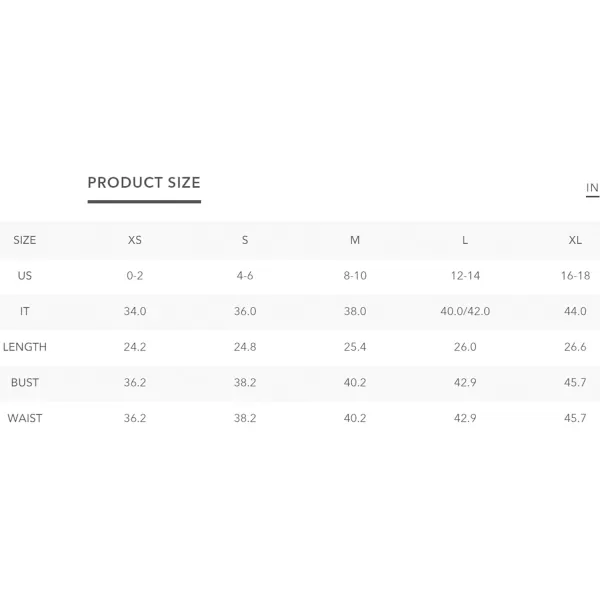Select the IT row label
600x600 pixels.
point(24,311)
